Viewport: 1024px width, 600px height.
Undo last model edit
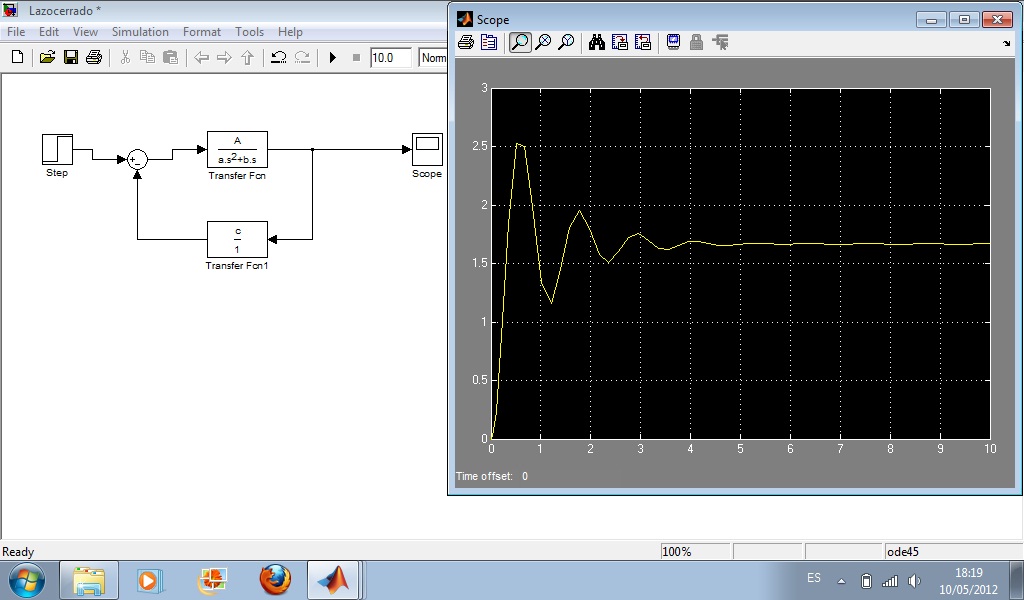tap(279, 57)
